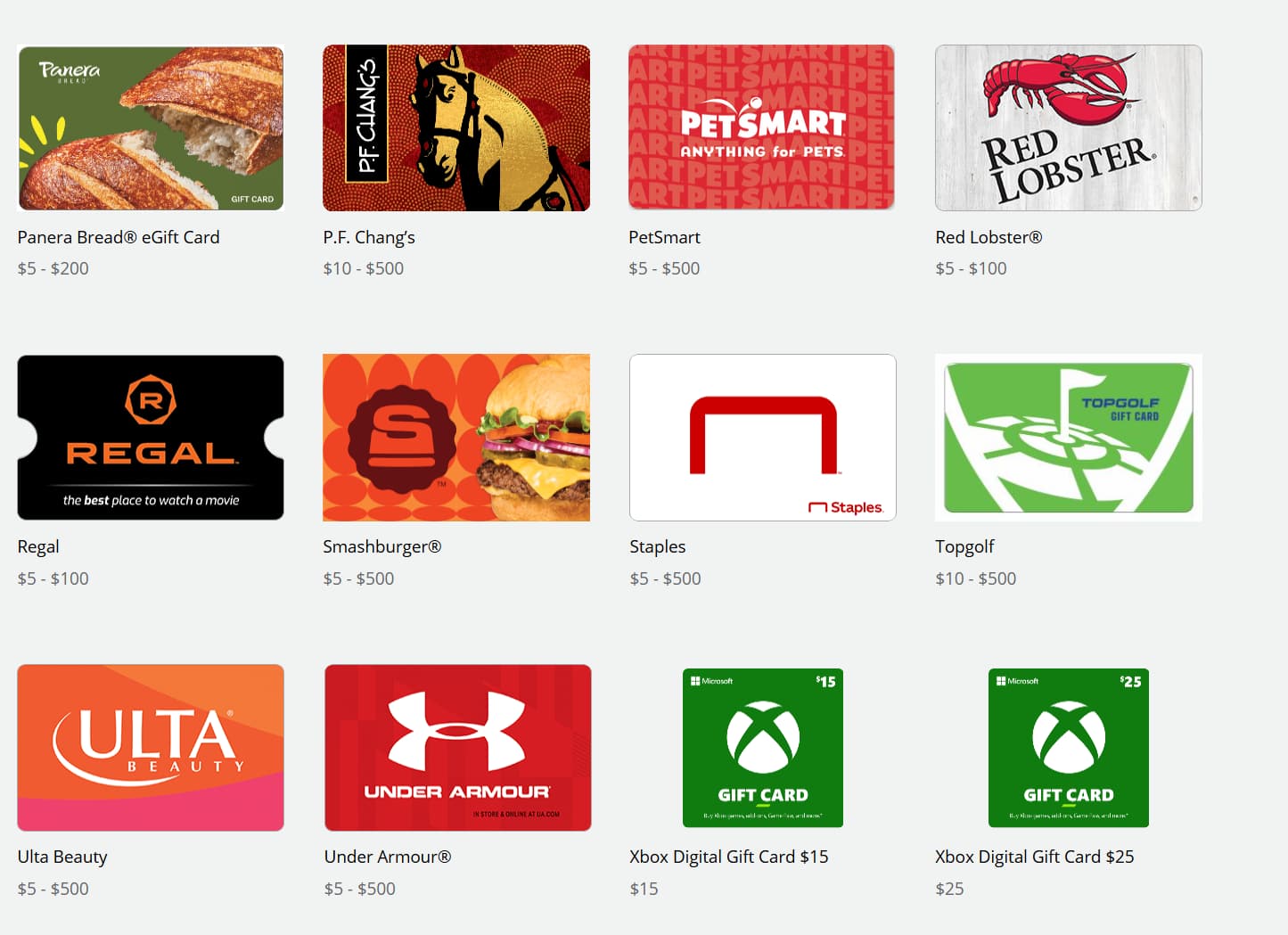This screenshot has width=1288, height=935.
Task: Click the Panera Bread® eGift Card title
Action: pos(119,237)
